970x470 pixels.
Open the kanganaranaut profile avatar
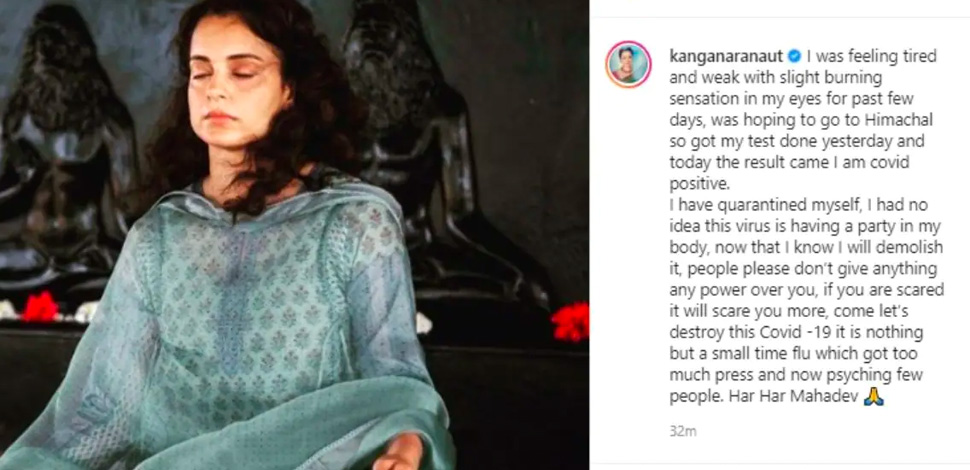click(x=629, y=65)
